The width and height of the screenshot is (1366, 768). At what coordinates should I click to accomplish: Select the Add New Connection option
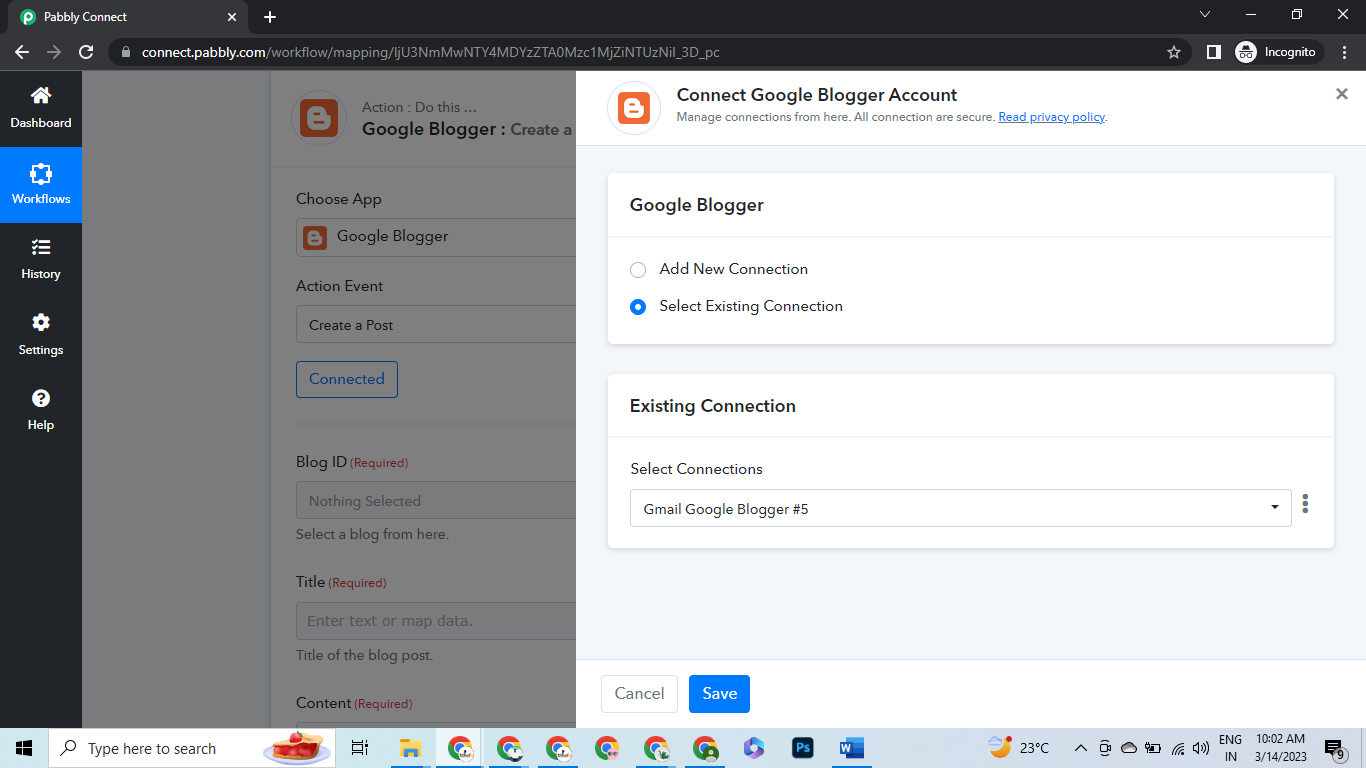tap(638, 270)
